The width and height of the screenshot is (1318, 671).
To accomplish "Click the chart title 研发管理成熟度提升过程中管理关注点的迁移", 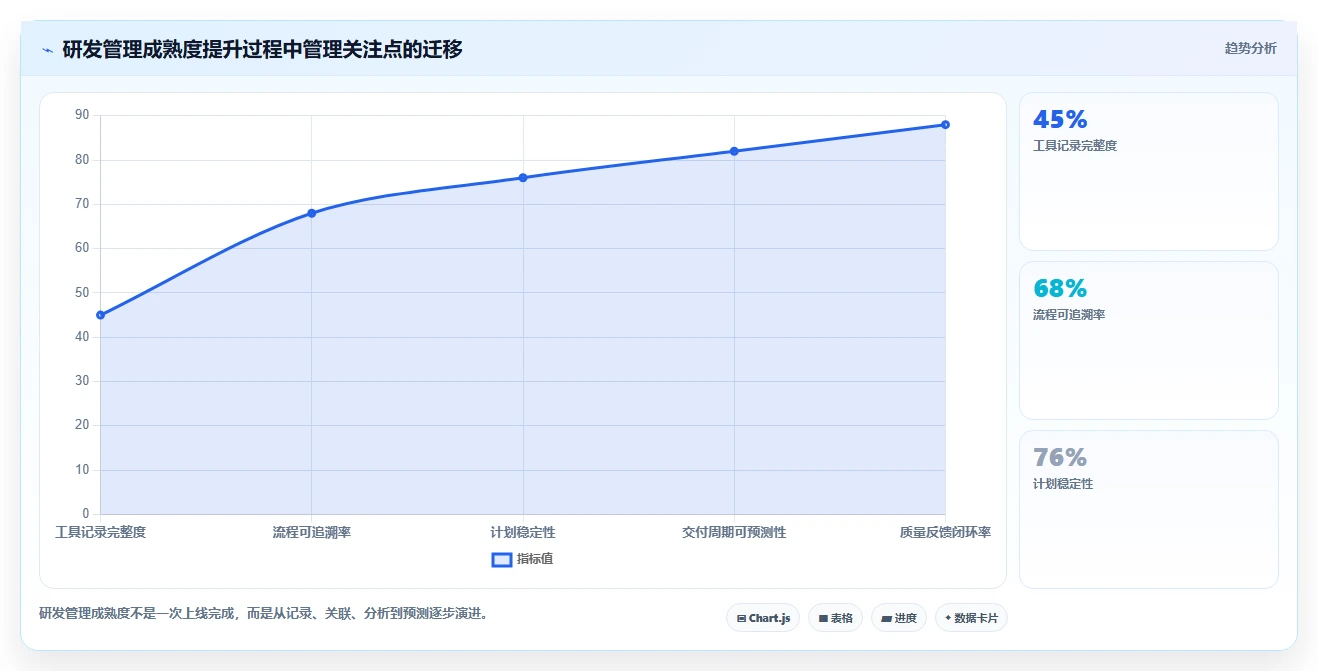I will [x=262, y=49].
